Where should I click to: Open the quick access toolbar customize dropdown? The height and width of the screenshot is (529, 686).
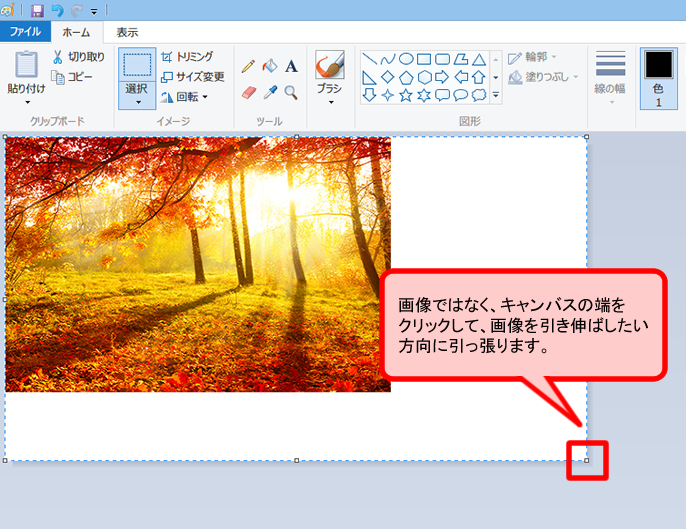(x=94, y=11)
